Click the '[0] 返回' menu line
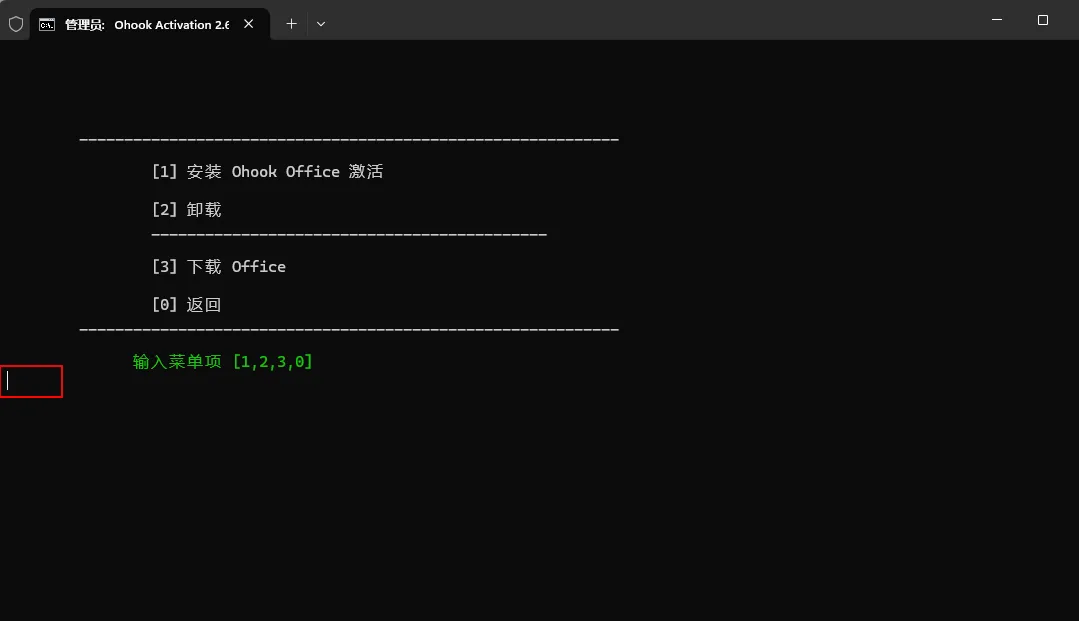Screen dimensions: 1079x621 coord(186,304)
